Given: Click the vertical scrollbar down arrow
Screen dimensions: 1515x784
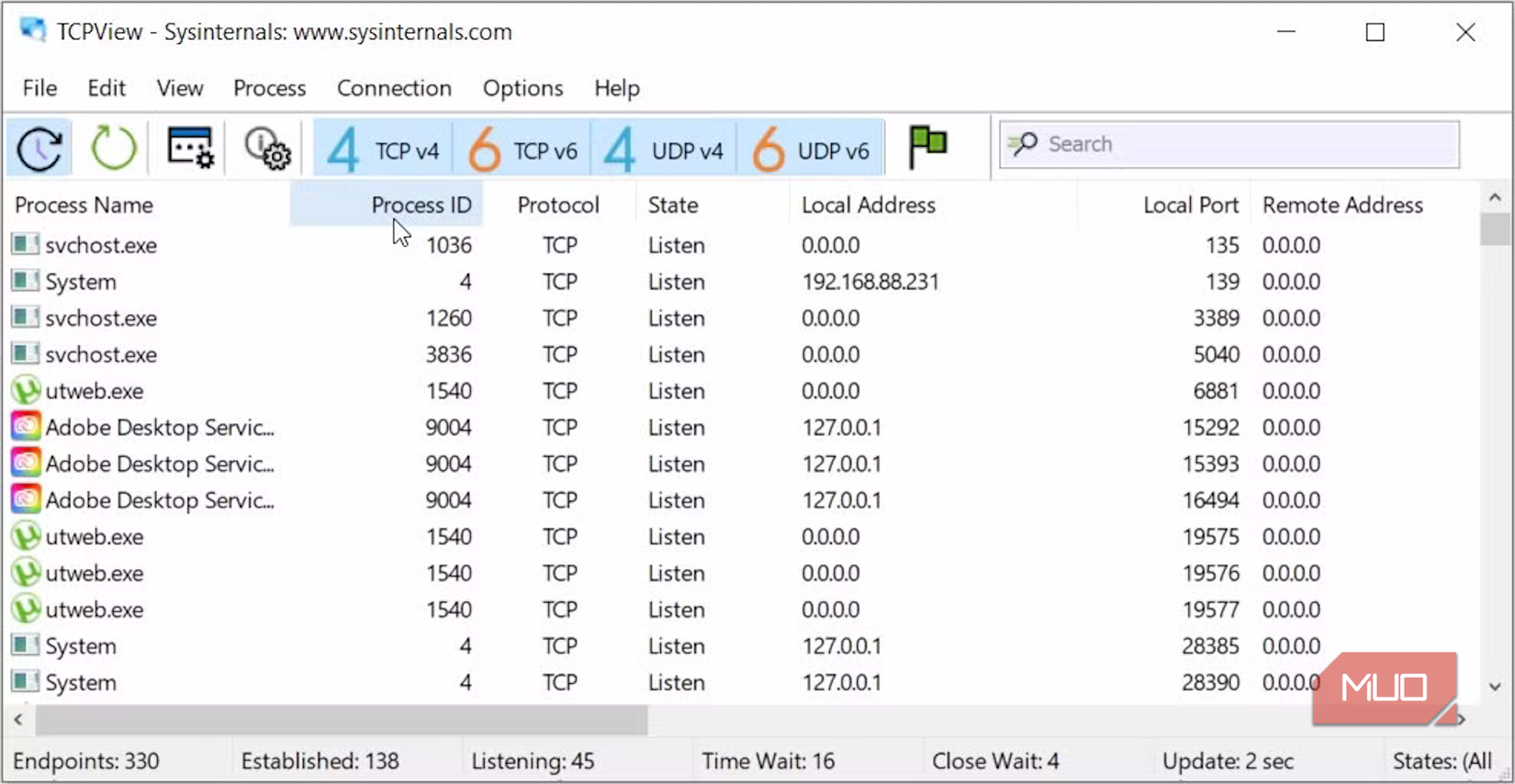Looking at the screenshot, I should pyautogui.click(x=1495, y=687).
